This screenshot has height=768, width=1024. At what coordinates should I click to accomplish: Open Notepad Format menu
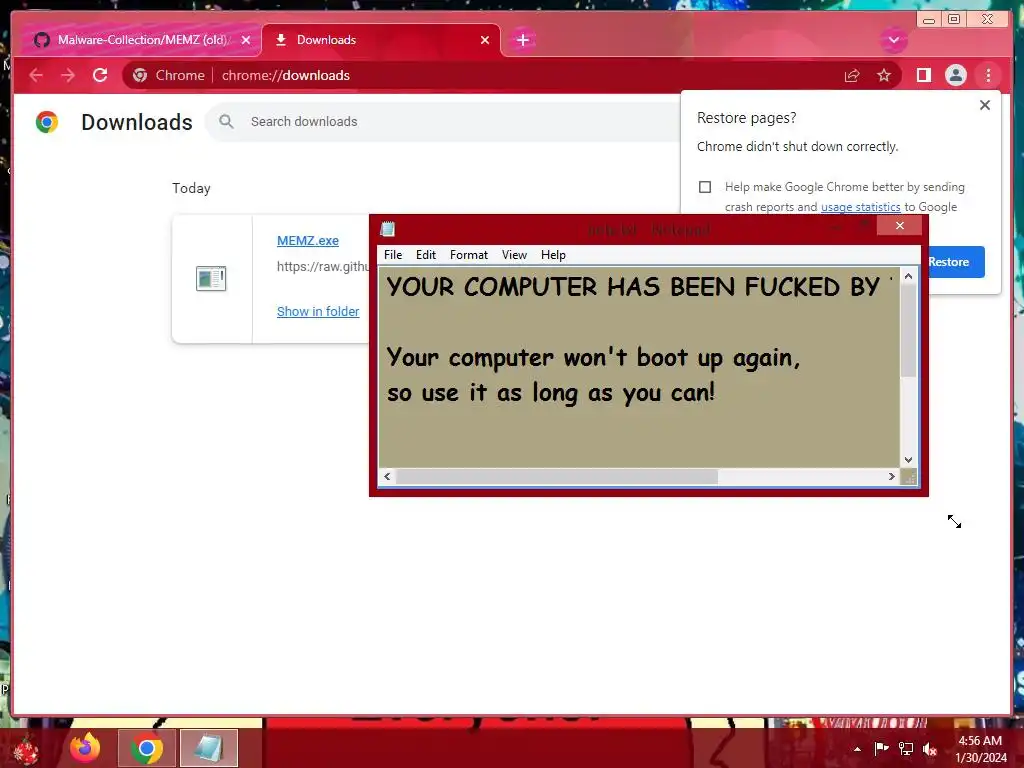coord(468,255)
